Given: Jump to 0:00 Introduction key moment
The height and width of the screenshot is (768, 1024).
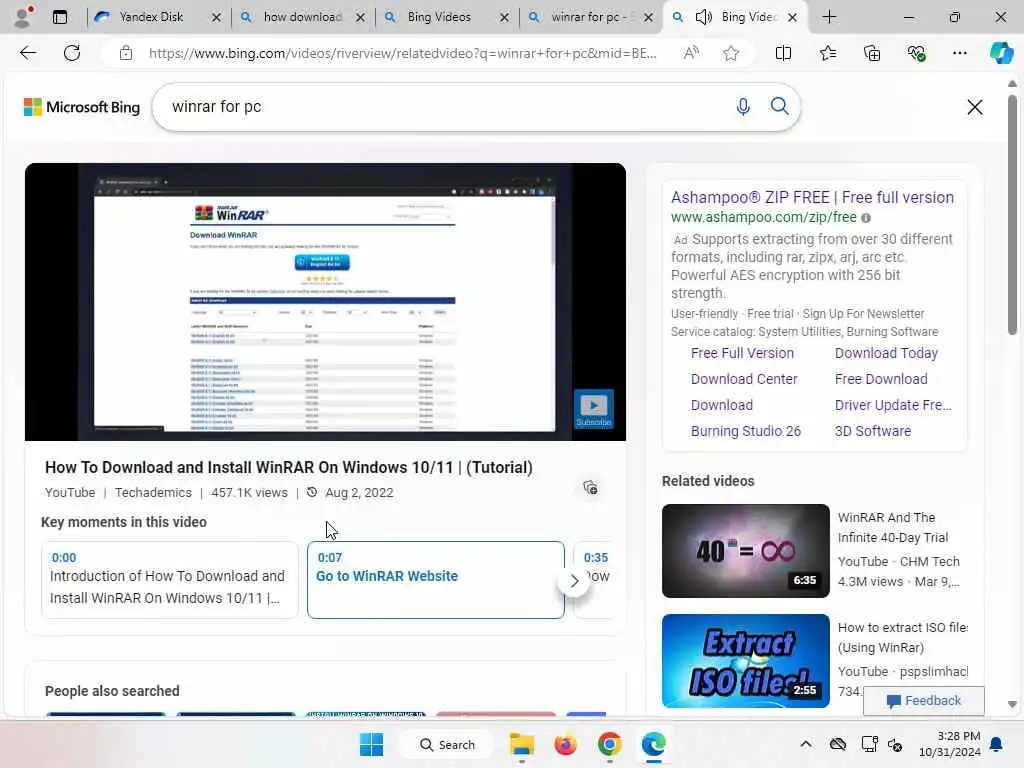Looking at the screenshot, I should (170, 579).
